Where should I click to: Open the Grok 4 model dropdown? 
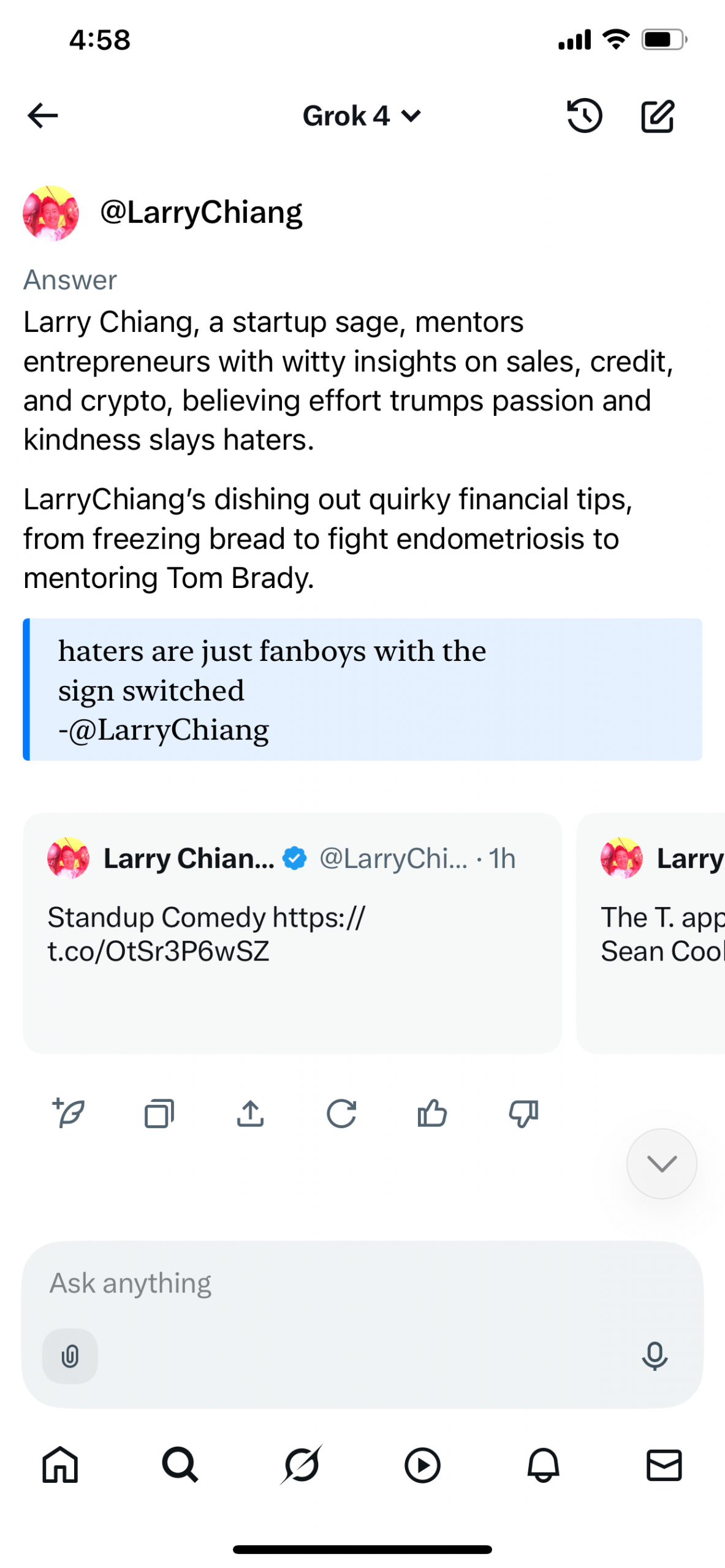click(362, 116)
